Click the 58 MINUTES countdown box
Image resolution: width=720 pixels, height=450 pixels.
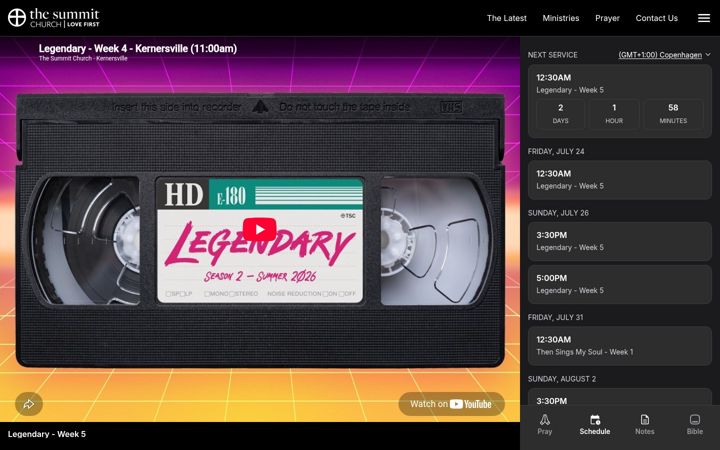pos(673,113)
